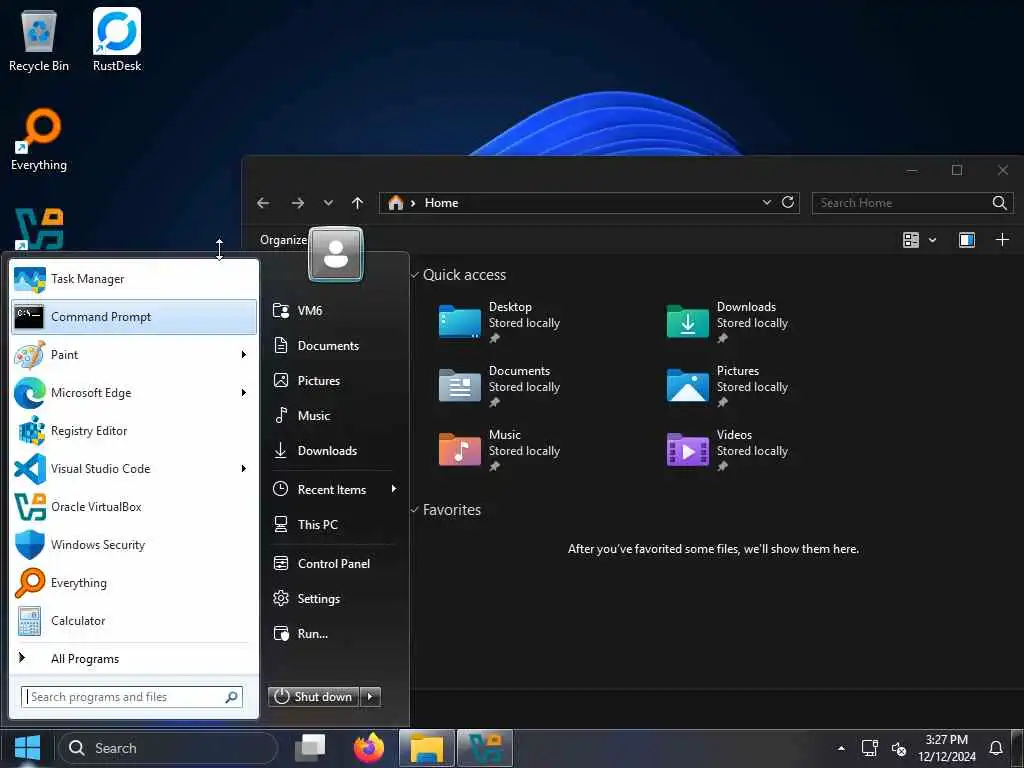Open Documents from the Start menu right pane

pyautogui.click(x=333, y=345)
